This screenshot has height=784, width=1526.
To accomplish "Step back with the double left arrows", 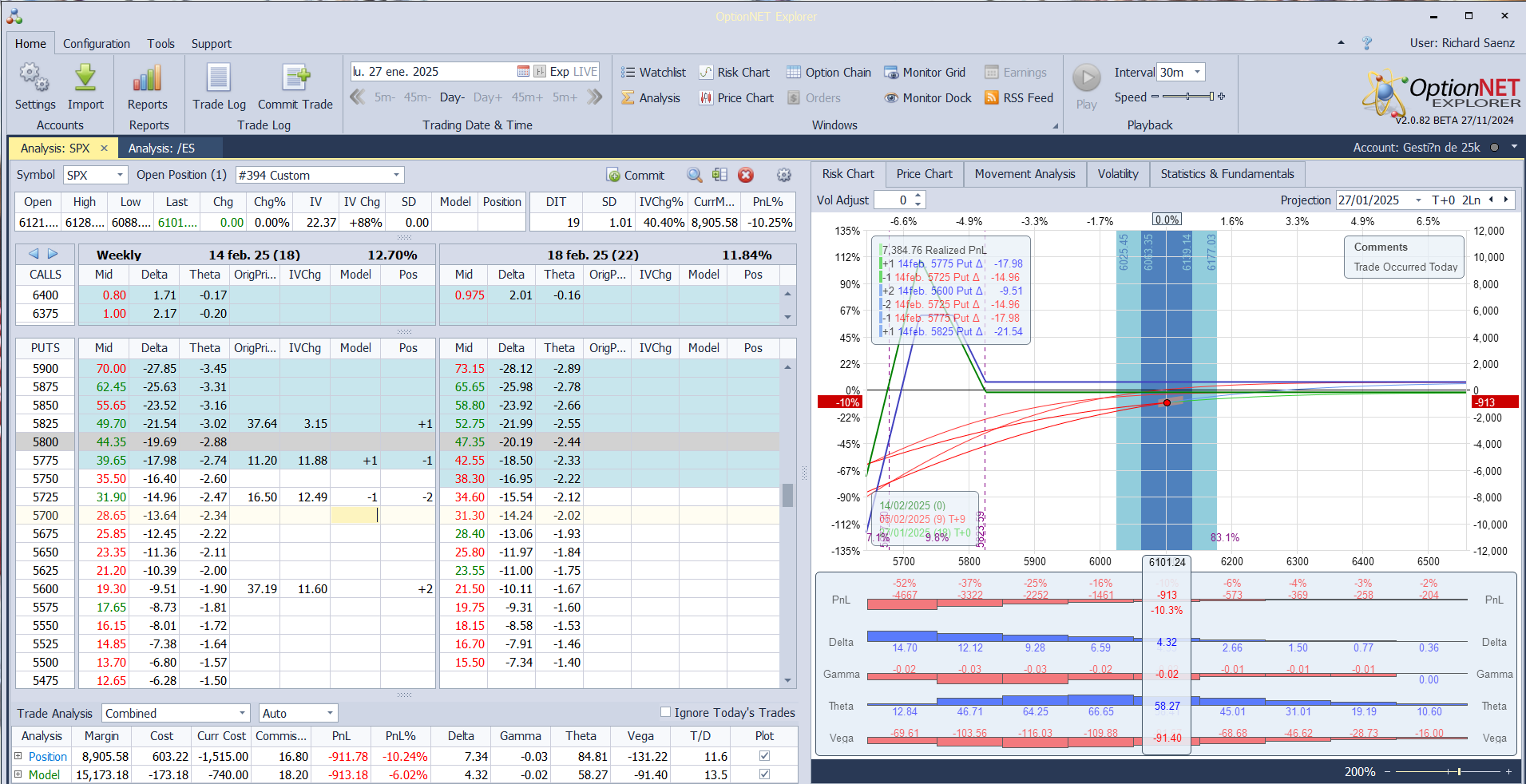I will pyautogui.click(x=358, y=97).
